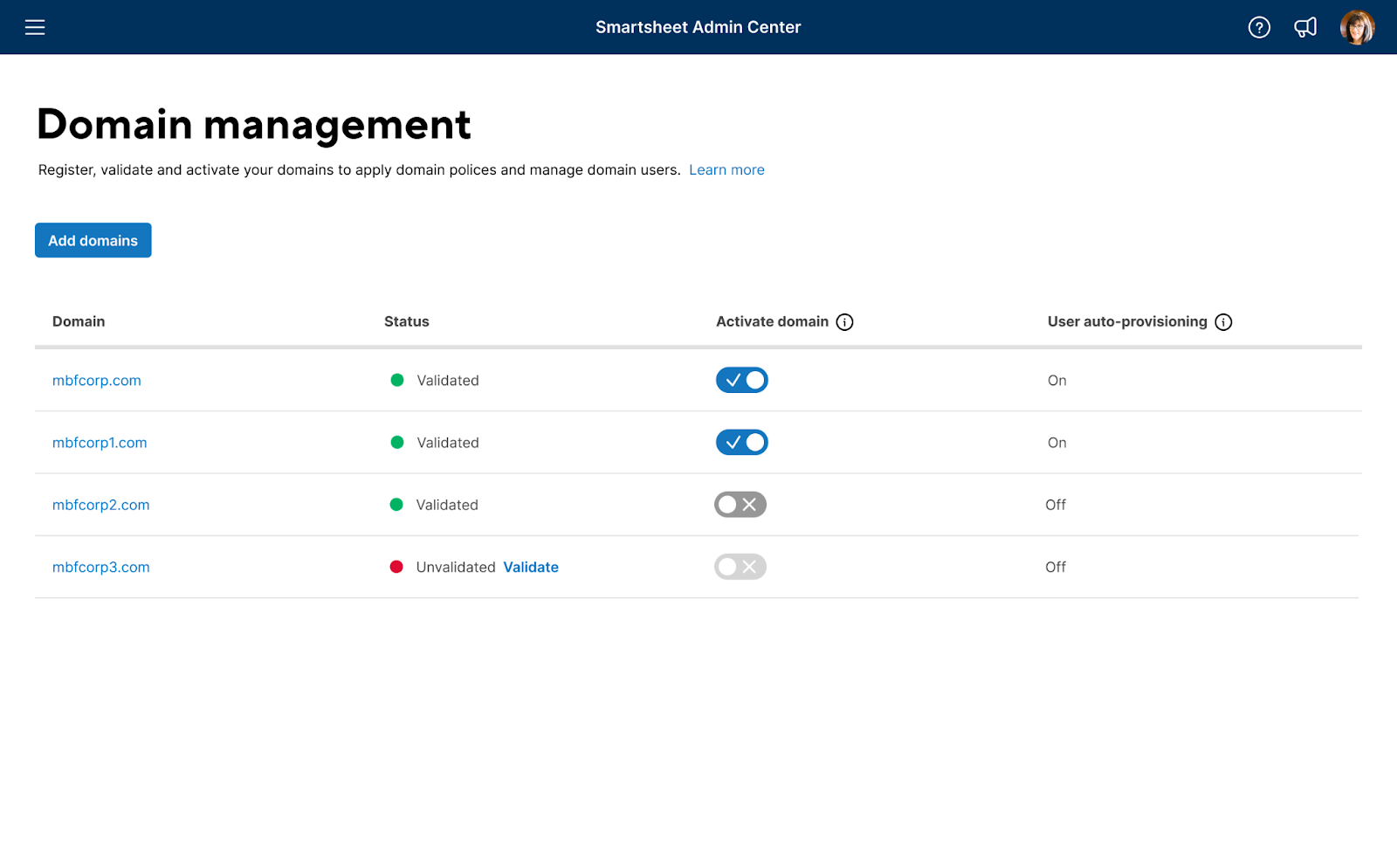Click the info icon beside User auto-provisioning
The image size is (1397, 868).
pos(1226,321)
